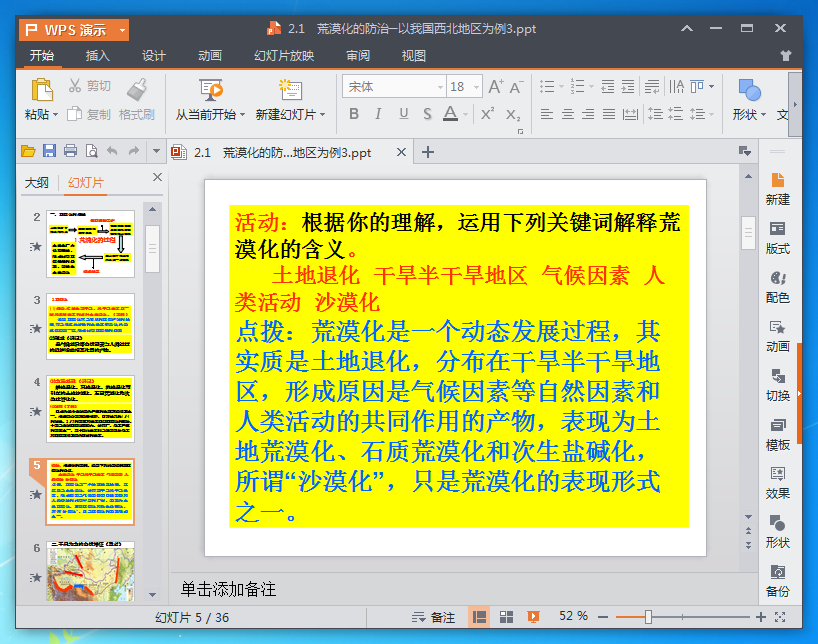Align text to the left
The height and width of the screenshot is (644, 818).
tap(547, 114)
